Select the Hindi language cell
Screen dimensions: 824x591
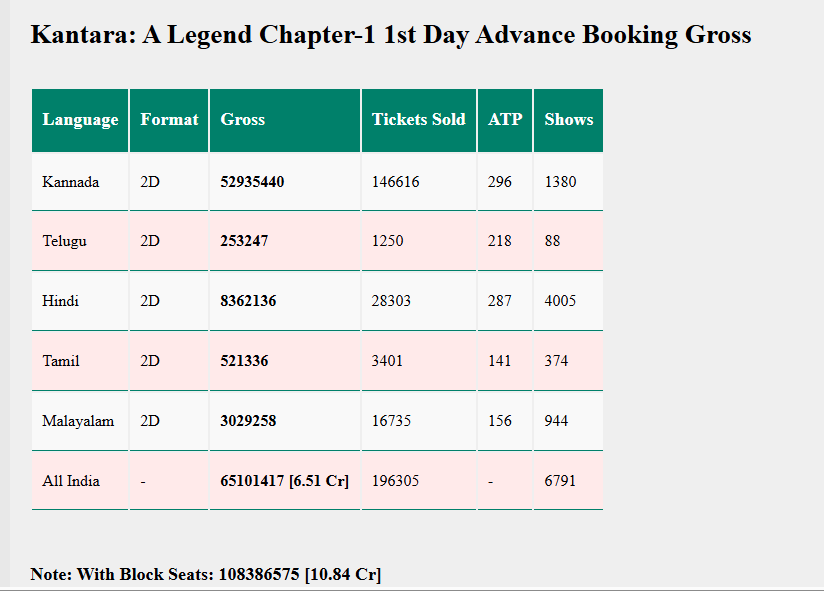click(x=60, y=301)
